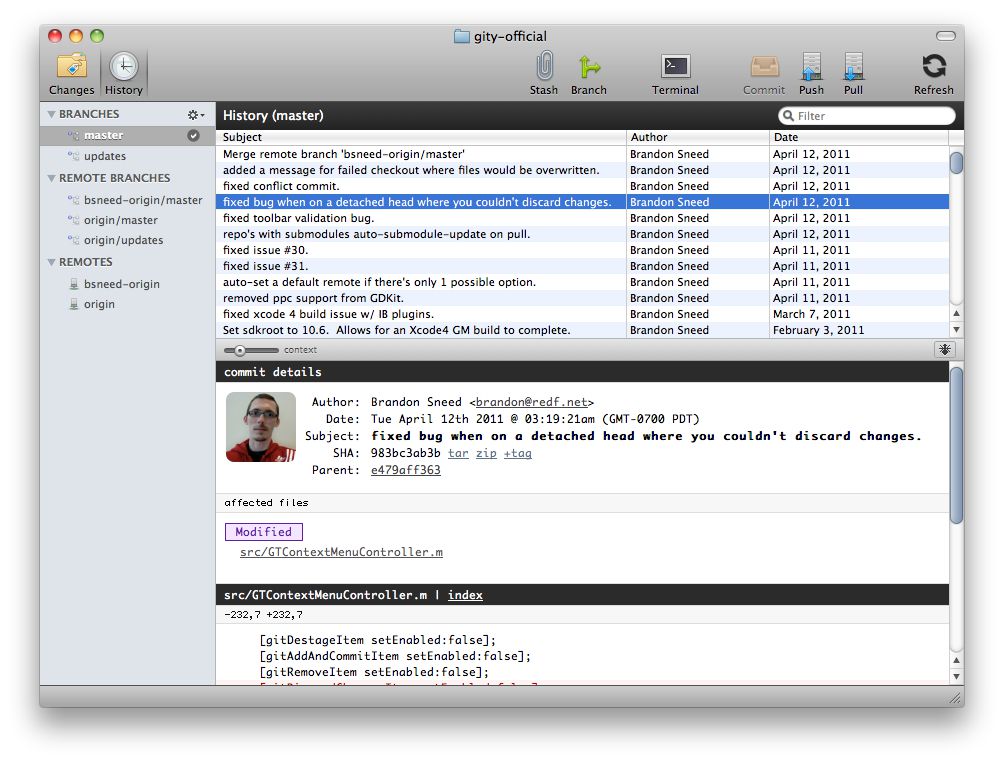Open the Changes view
The image size is (1004, 762).
tap(71, 73)
